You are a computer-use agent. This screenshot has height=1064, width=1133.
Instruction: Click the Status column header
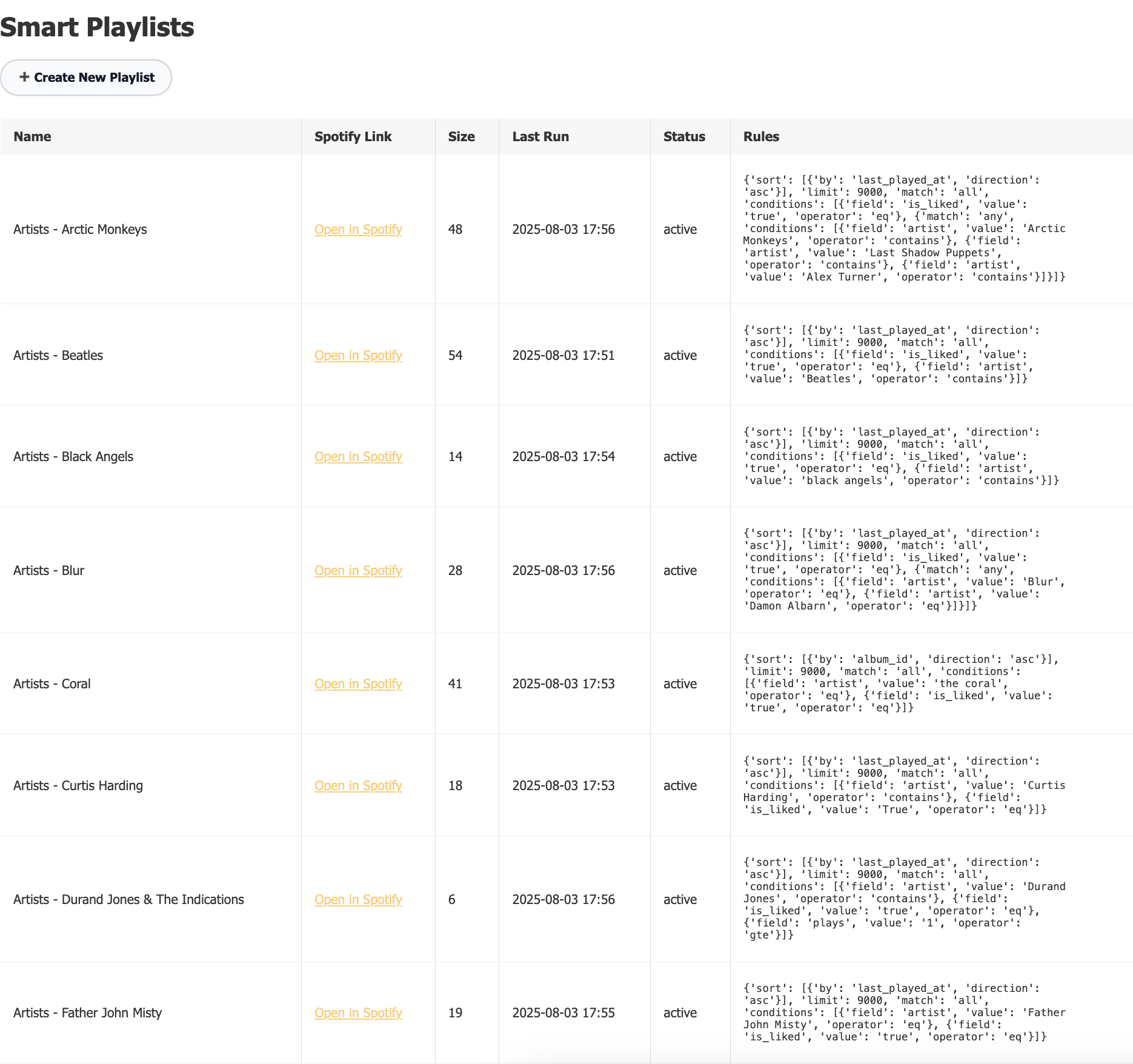(683, 136)
